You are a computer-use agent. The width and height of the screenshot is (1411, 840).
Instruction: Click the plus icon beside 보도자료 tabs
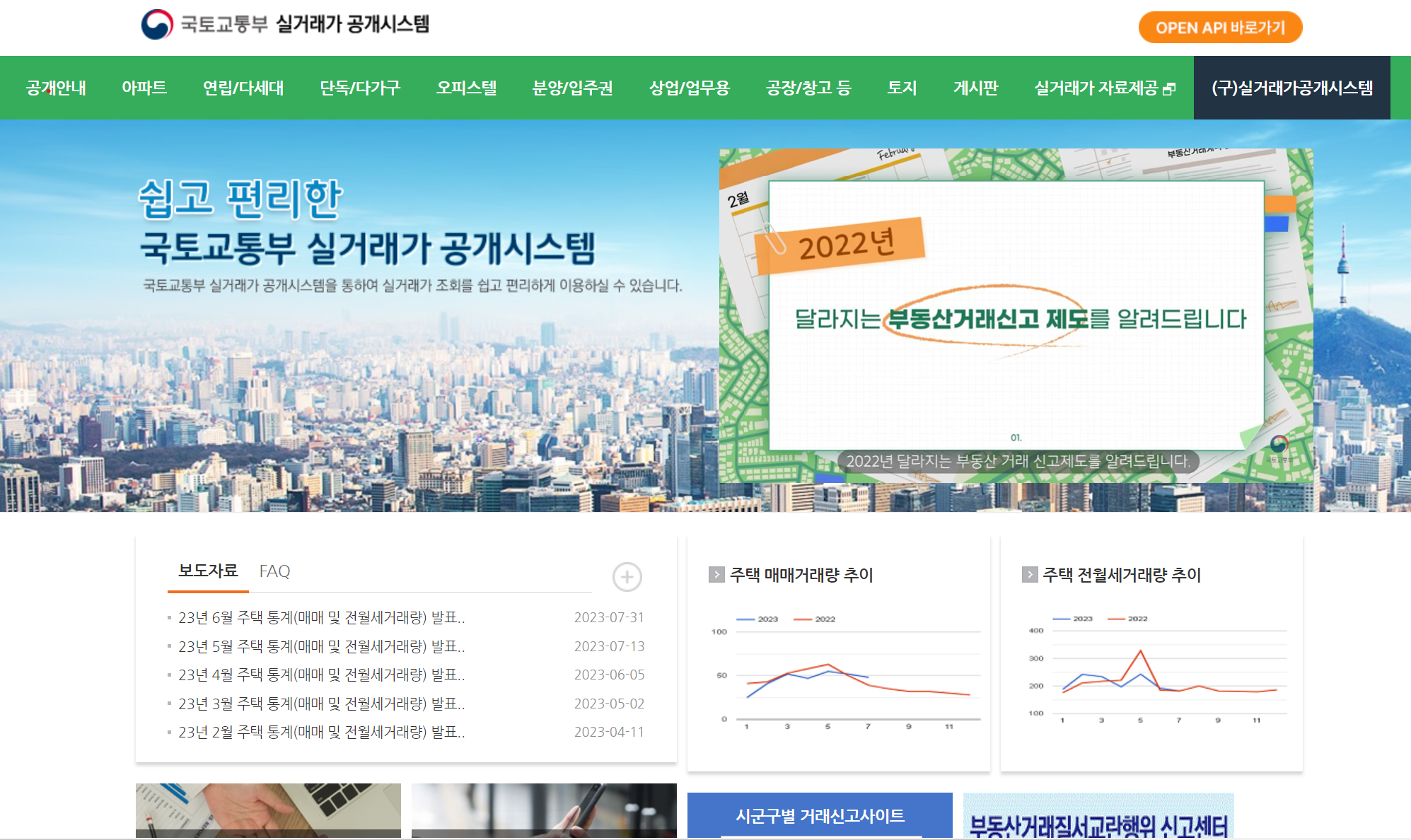[627, 577]
